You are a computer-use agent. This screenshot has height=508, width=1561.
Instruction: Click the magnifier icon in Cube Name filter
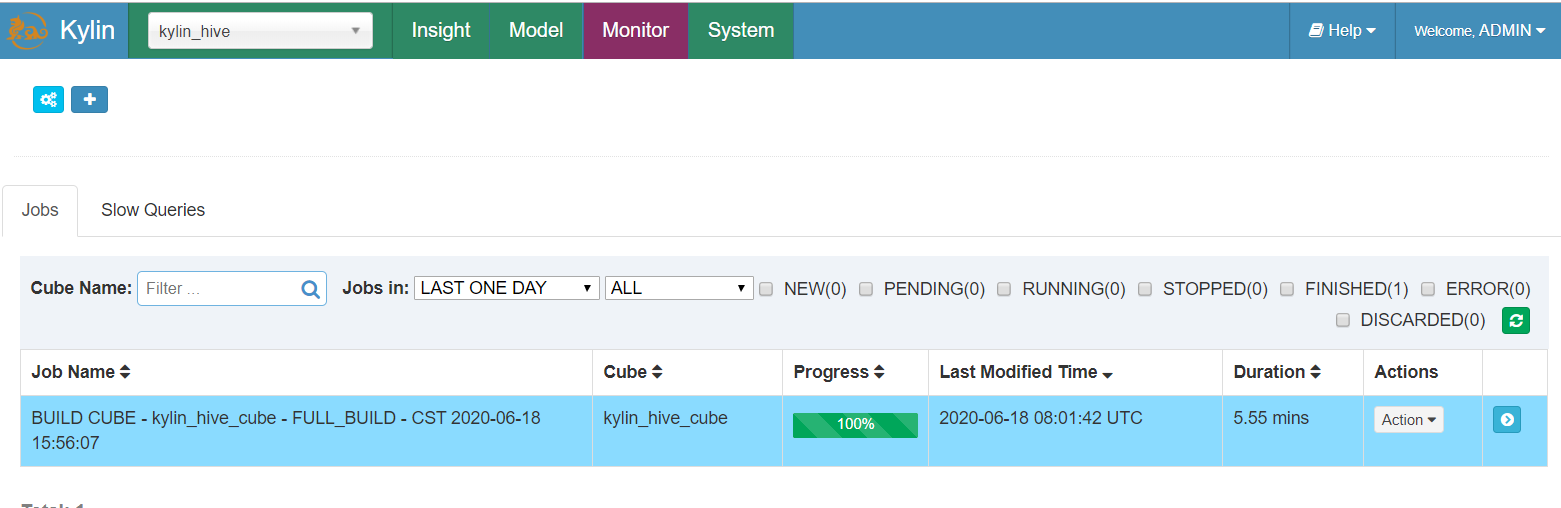click(311, 289)
